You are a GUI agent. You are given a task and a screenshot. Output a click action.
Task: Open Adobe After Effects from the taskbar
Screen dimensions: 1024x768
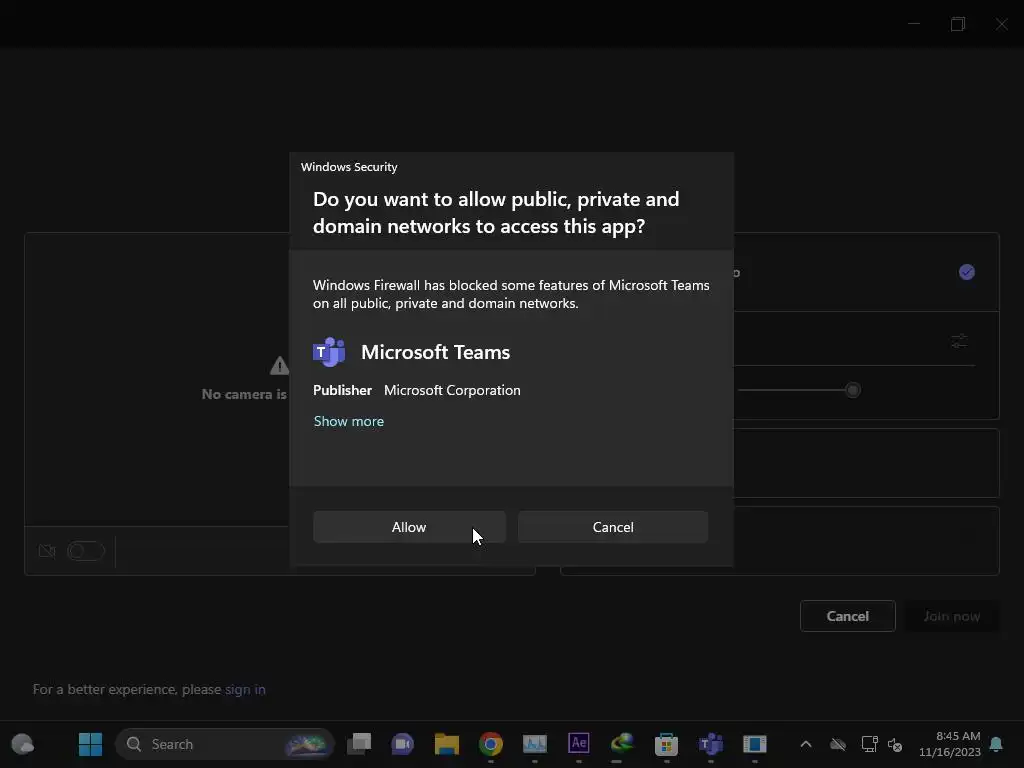579,744
